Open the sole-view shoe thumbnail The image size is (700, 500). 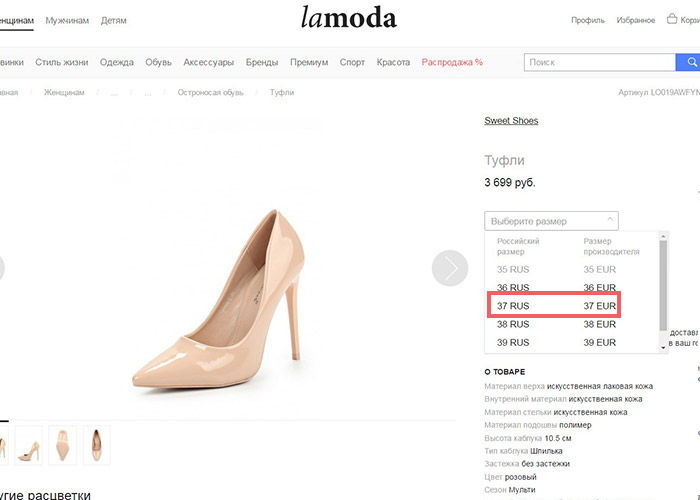point(63,444)
